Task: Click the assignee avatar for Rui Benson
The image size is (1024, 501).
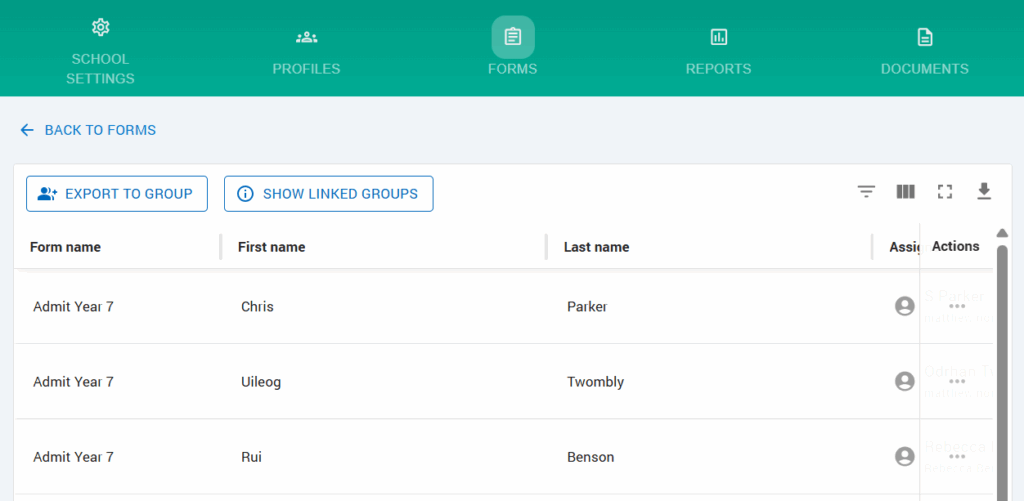Action: pos(905,456)
